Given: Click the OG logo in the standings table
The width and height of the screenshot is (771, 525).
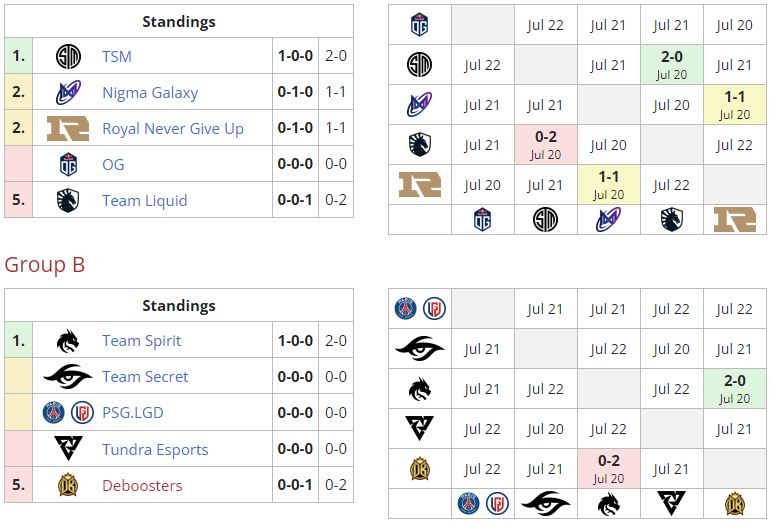Looking at the screenshot, I should pos(68,165).
